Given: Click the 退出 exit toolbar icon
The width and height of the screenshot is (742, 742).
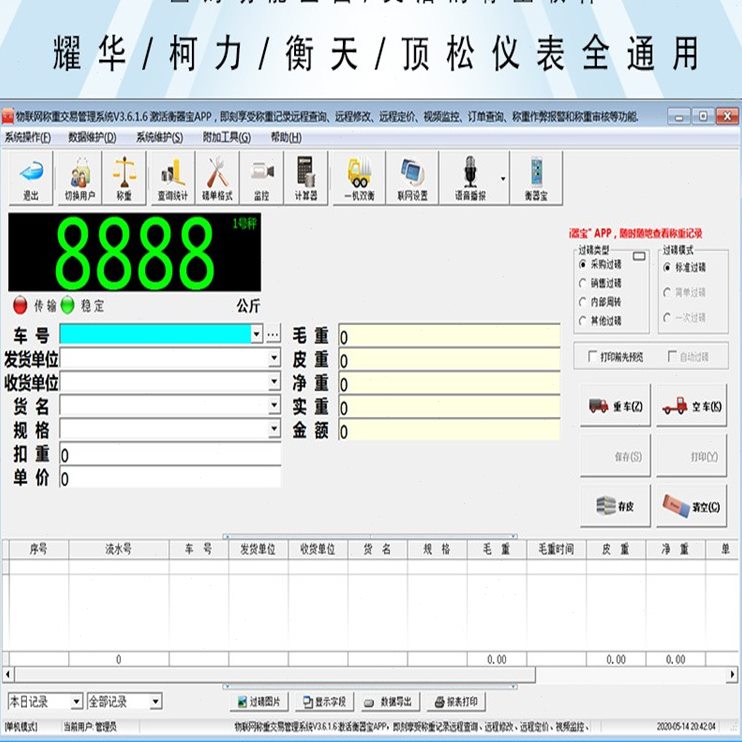Looking at the screenshot, I should (x=31, y=178).
